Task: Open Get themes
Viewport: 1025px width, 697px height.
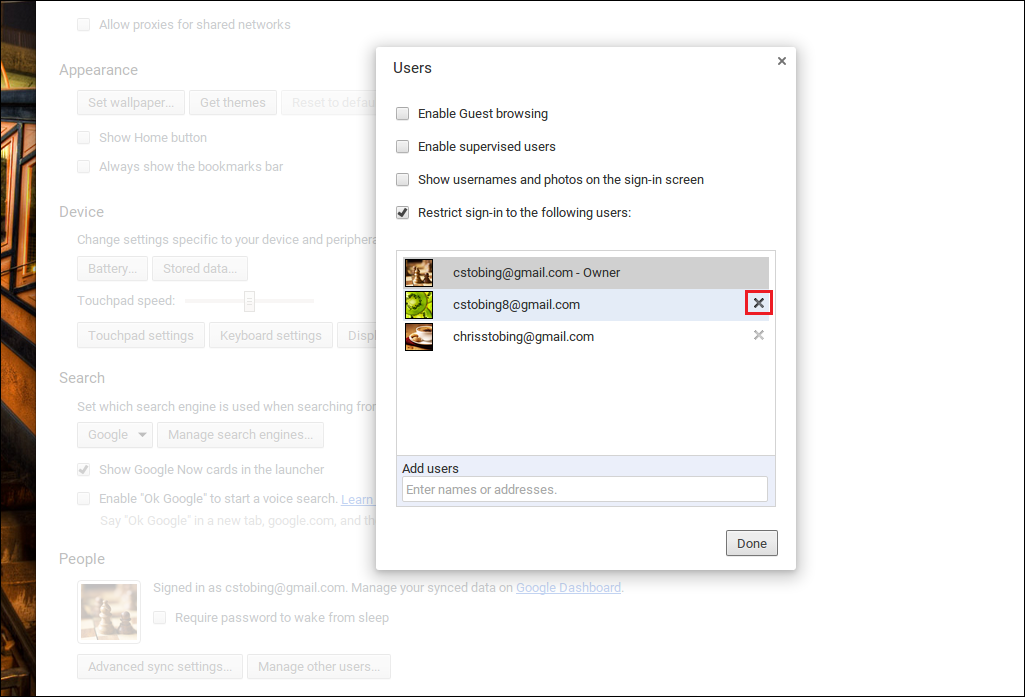Action: click(x=233, y=103)
